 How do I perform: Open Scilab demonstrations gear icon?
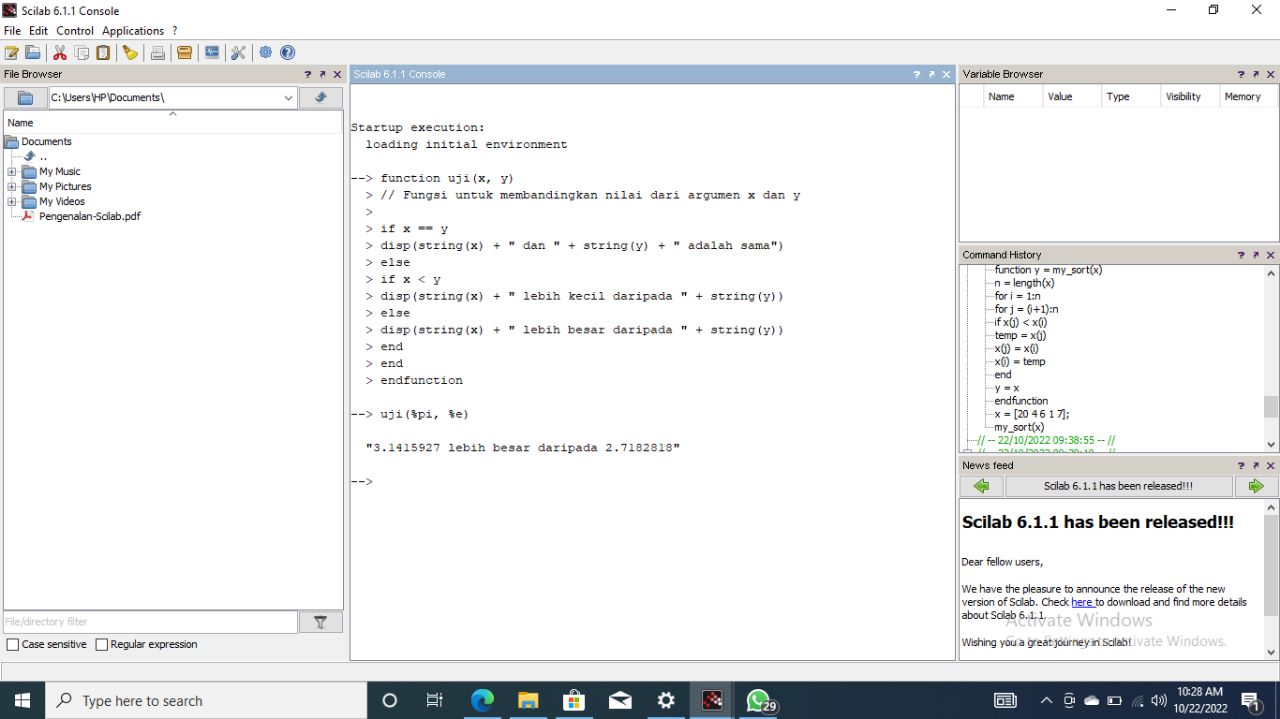tap(266, 53)
